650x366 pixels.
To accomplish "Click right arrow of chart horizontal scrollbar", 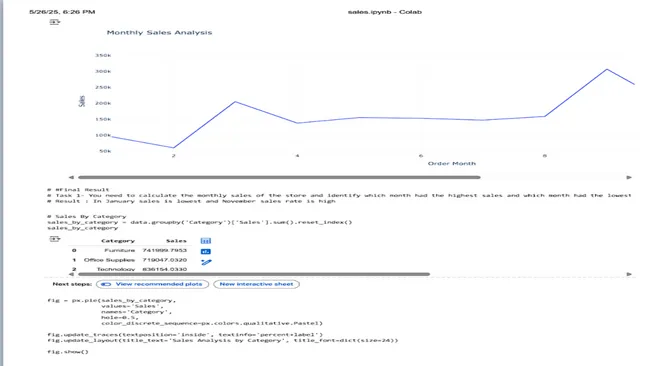I will [629, 177].
